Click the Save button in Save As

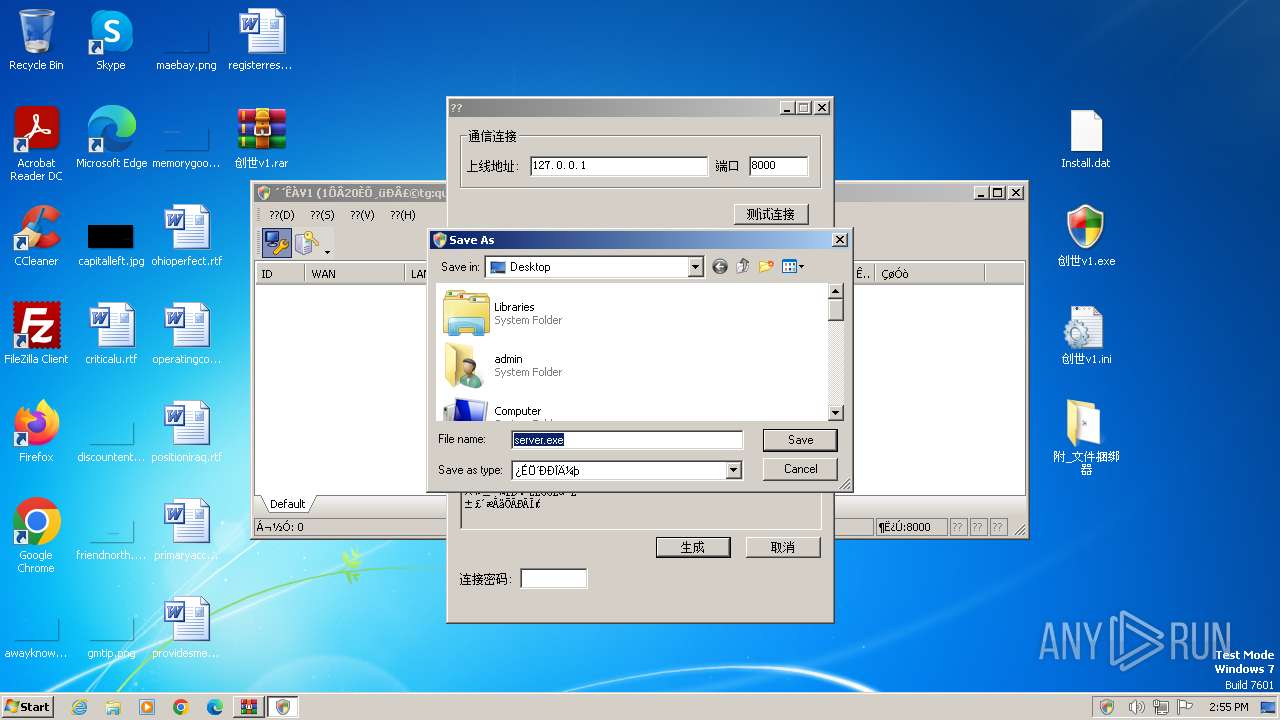pos(800,440)
